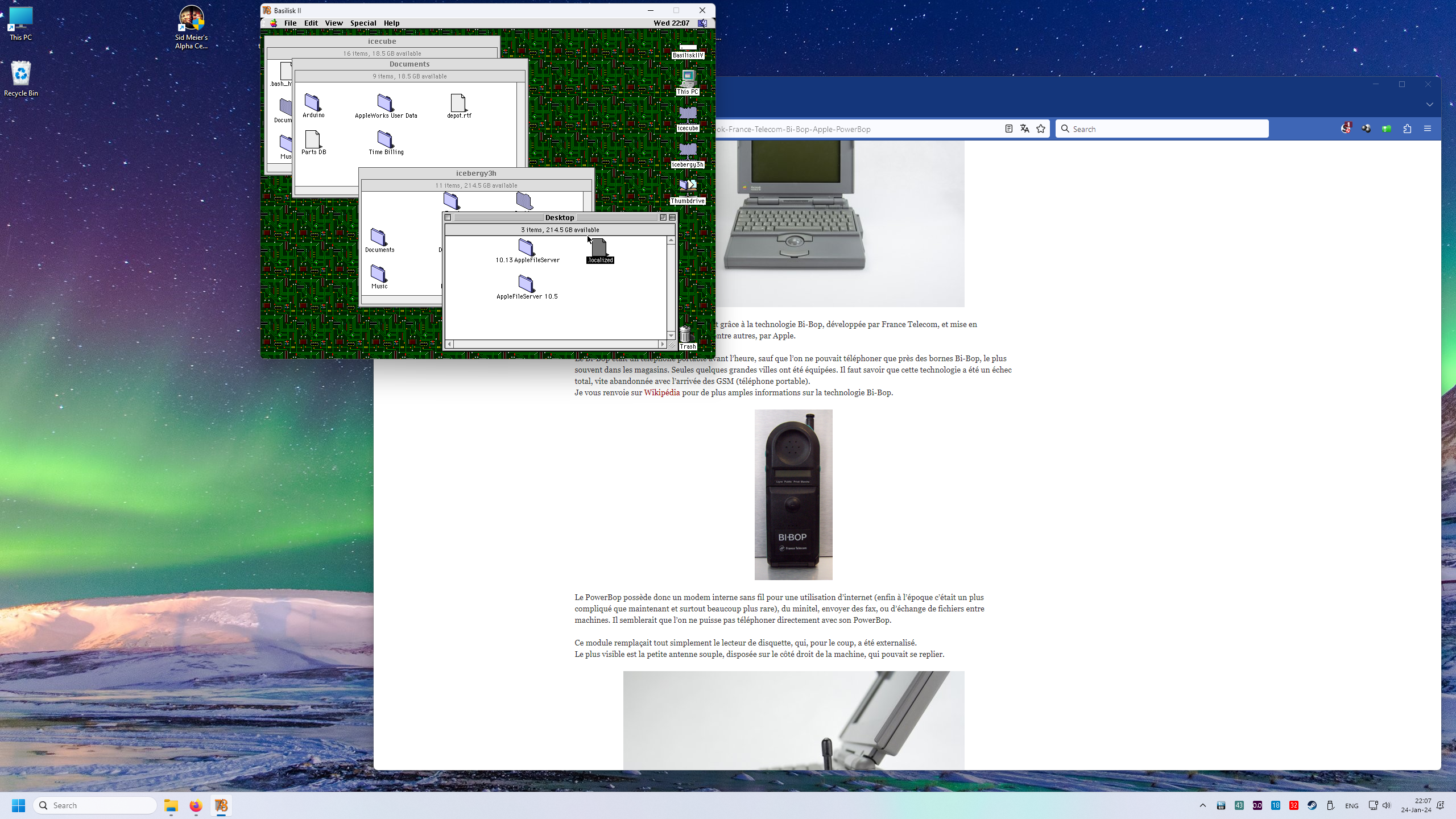Click Desktop window scroll down arrow
1456x819 pixels.
pyautogui.click(x=671, y=336)
